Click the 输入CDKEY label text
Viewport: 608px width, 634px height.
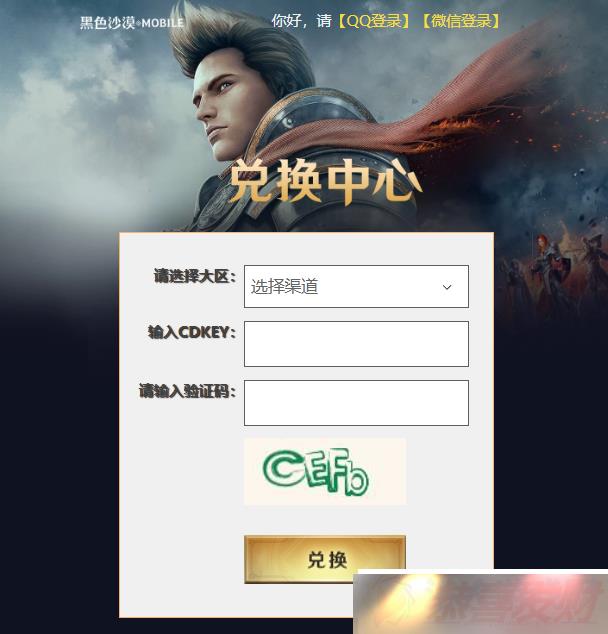pyautogui.click(x=191, y=332)
